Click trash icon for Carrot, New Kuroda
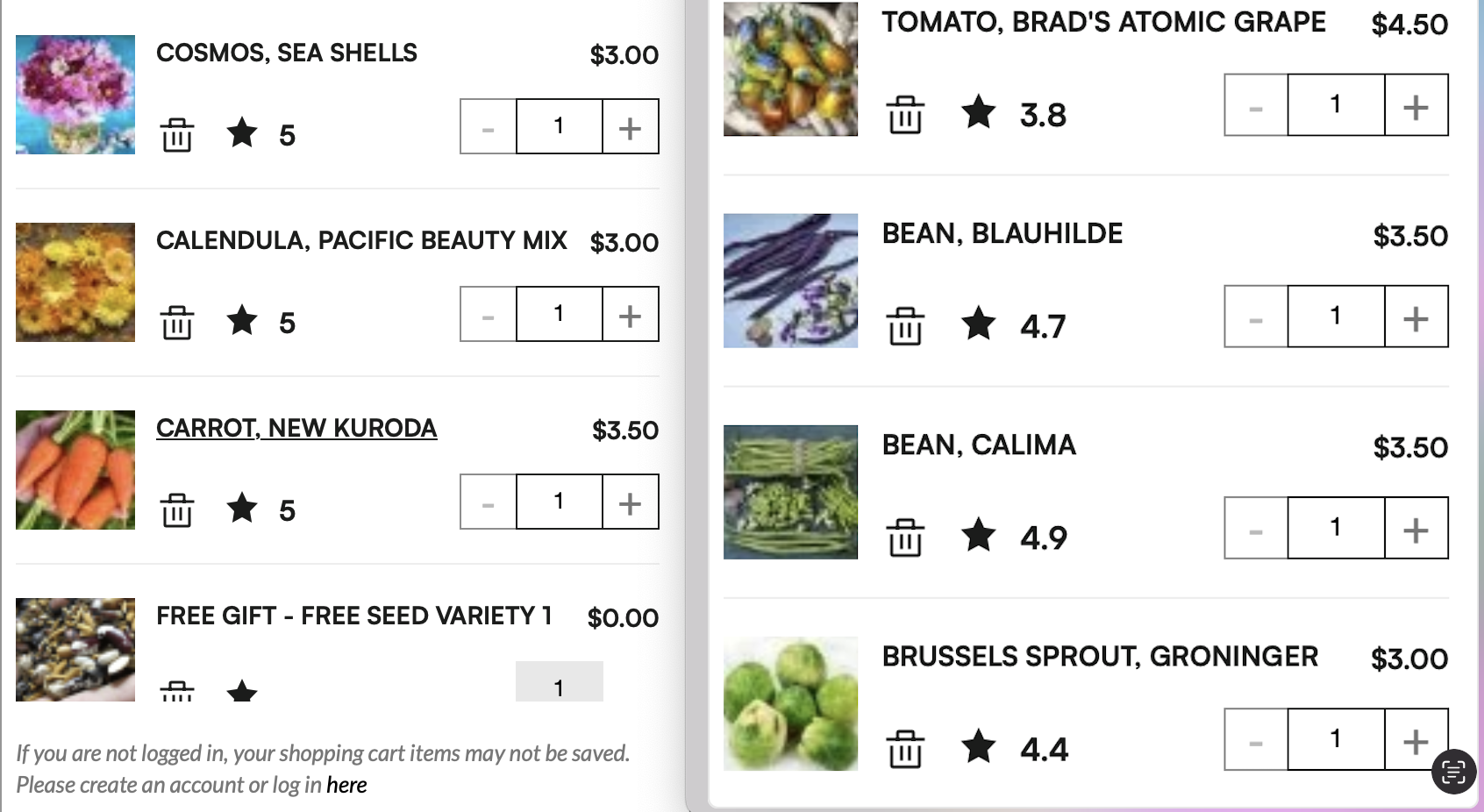The image size is (1484, 812). coord(177,510)
